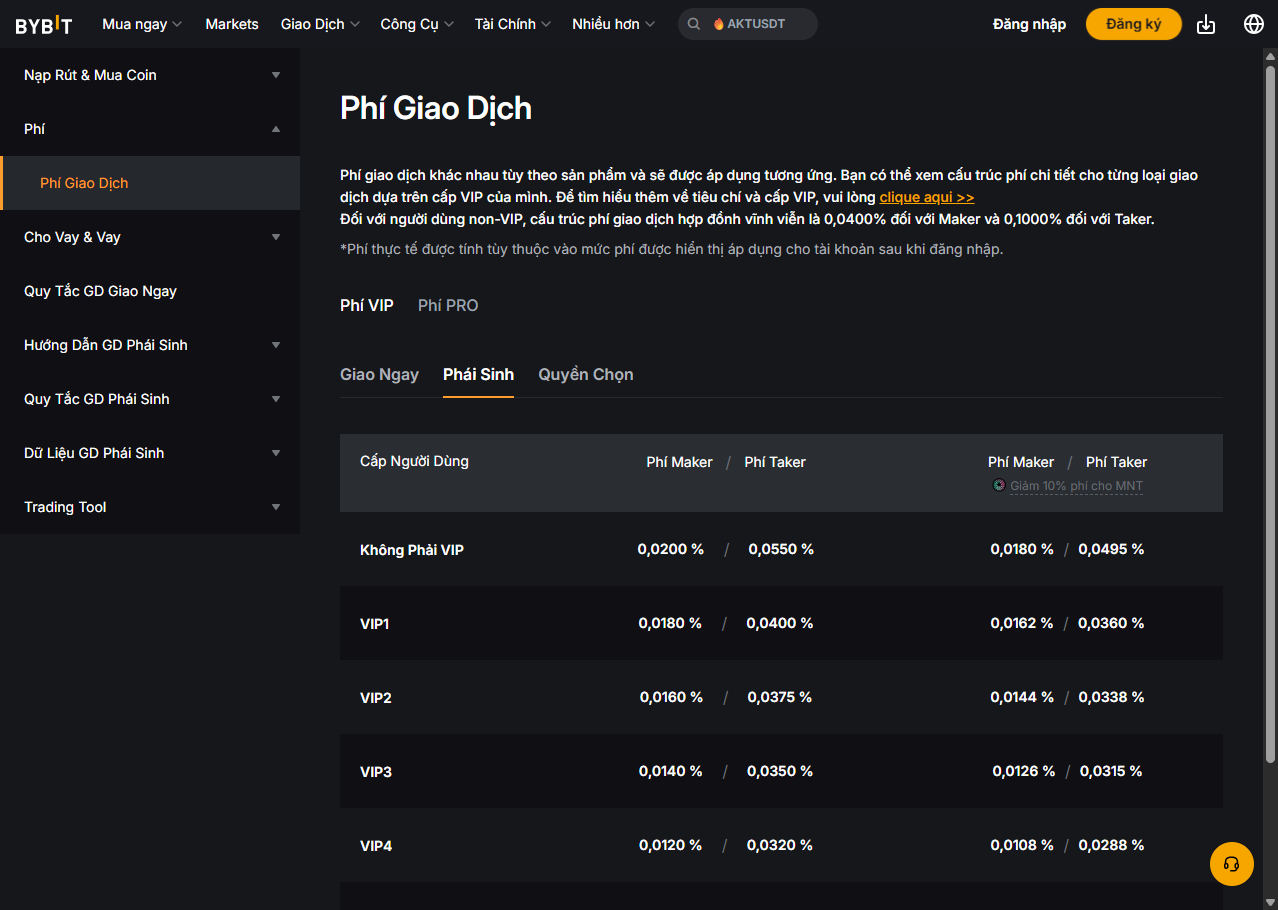Image resolution: width=1278 pixels, height=910 pixels.
Task: Select the Giao Ngay tab
Action: (379, 375)
